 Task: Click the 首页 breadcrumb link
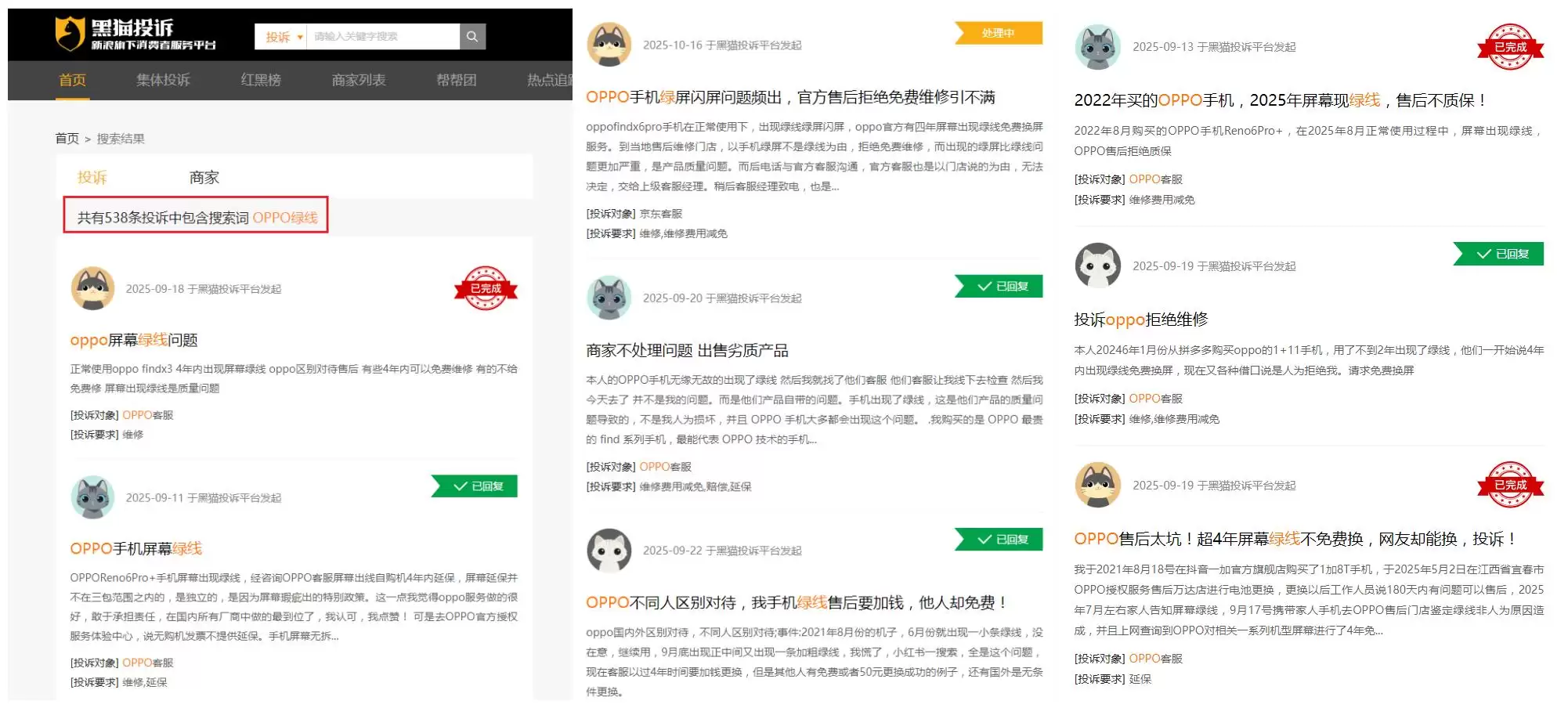pyautogui.click(x=67, y=139)
